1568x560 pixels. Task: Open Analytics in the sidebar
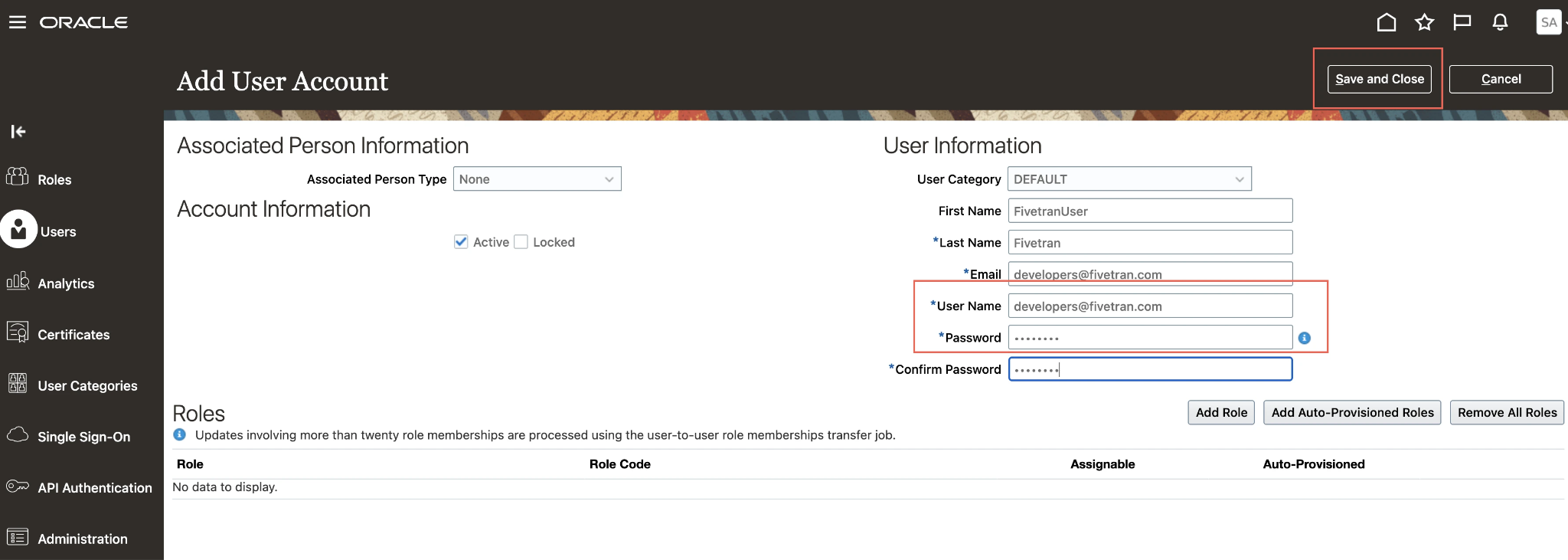click(66, 283)
